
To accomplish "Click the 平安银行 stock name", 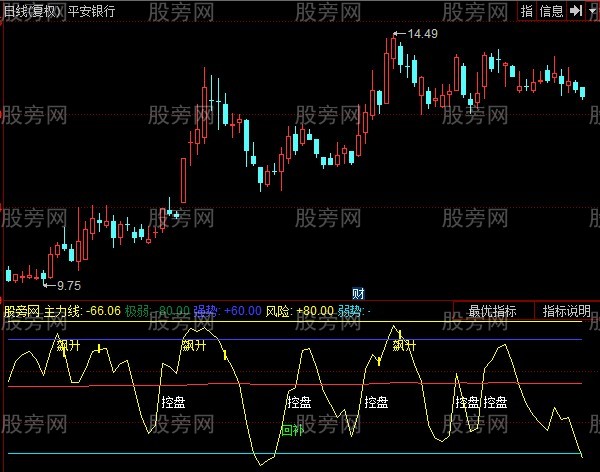I will coord(93,11).
